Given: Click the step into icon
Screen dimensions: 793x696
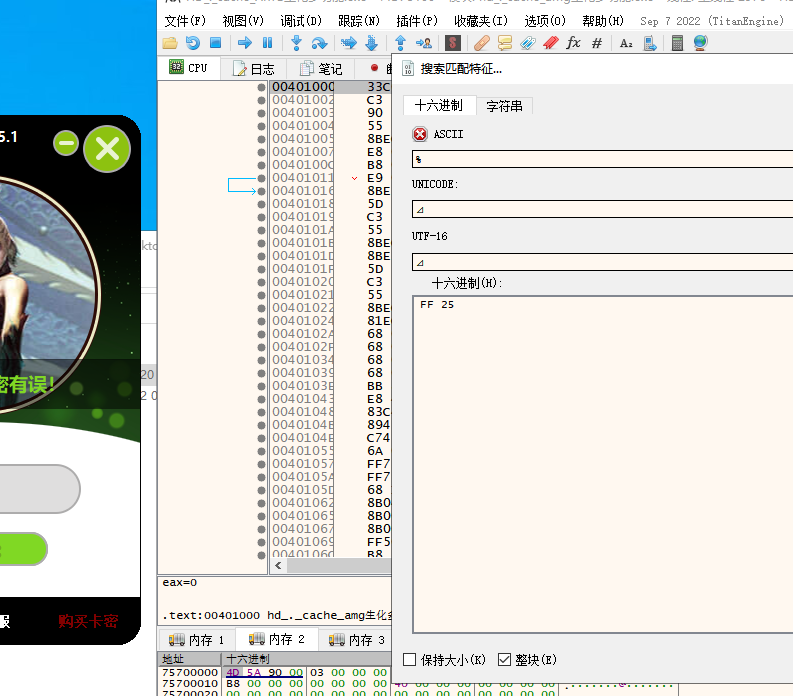Looking at the screenshot, I should pos(297,43).
